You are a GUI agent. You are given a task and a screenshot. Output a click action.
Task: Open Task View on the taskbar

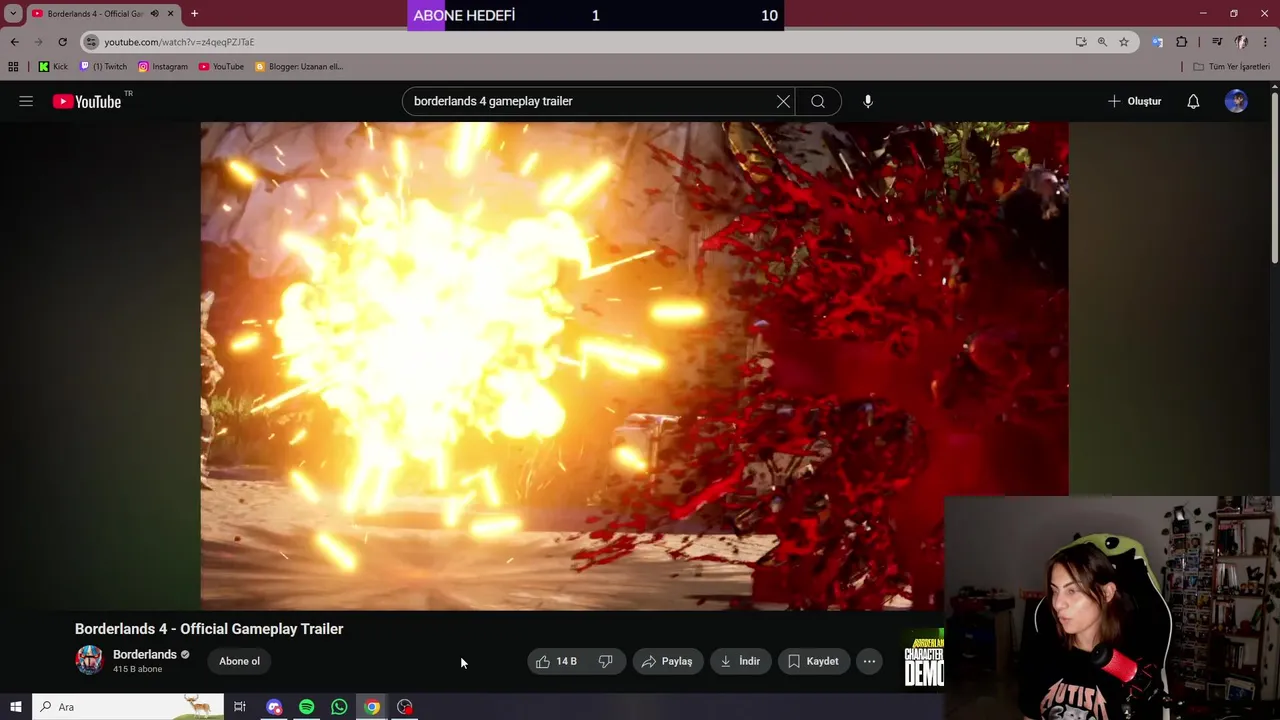tap(240, 707)
